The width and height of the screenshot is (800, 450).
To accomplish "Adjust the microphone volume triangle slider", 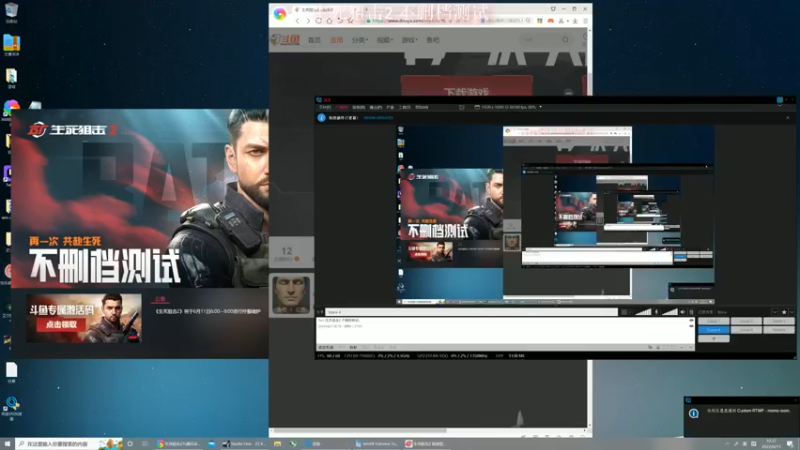I will point(643,312).
